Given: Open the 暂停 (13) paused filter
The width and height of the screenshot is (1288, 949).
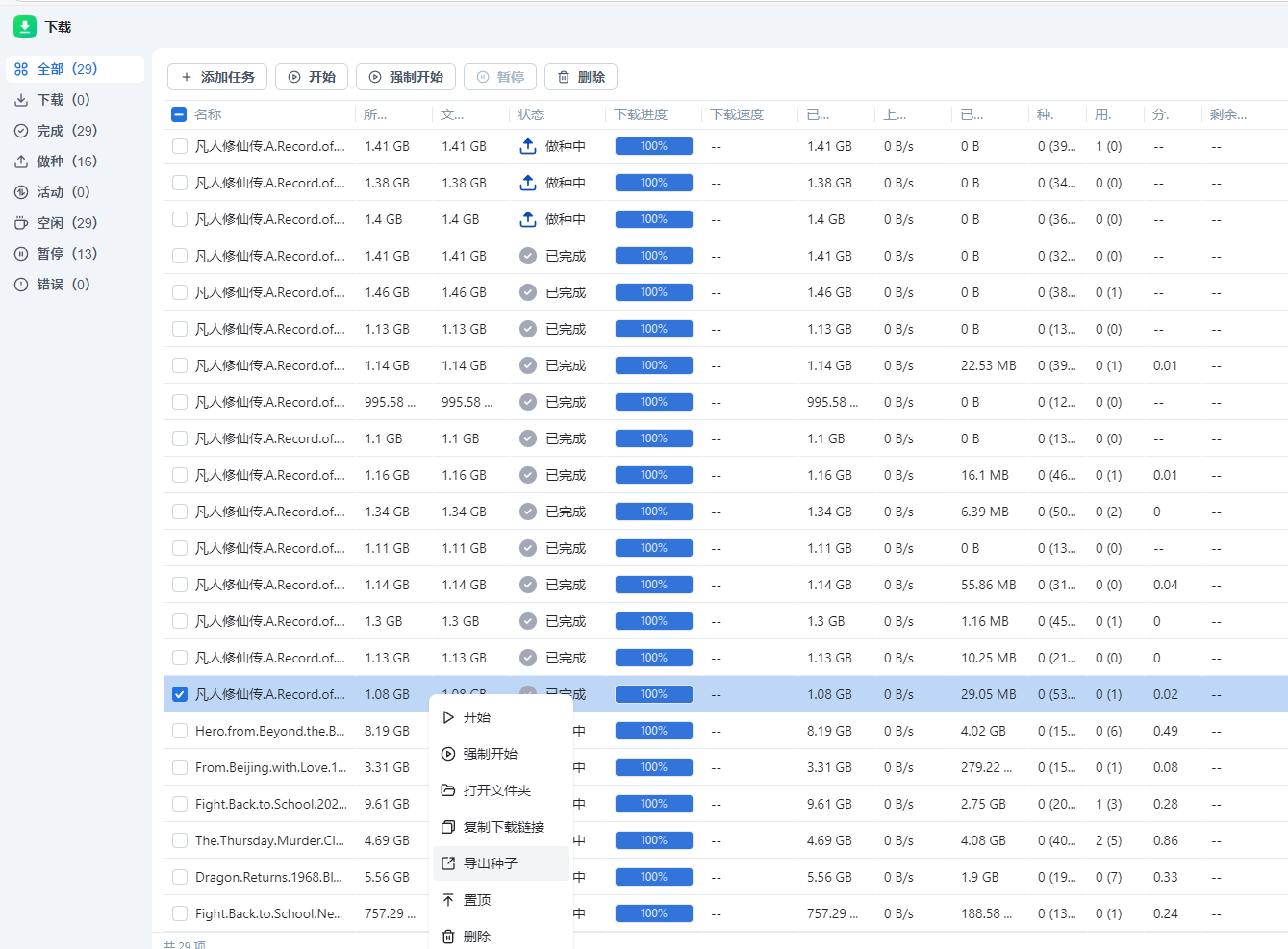Looking at the screenshot, I should point(66,254).
